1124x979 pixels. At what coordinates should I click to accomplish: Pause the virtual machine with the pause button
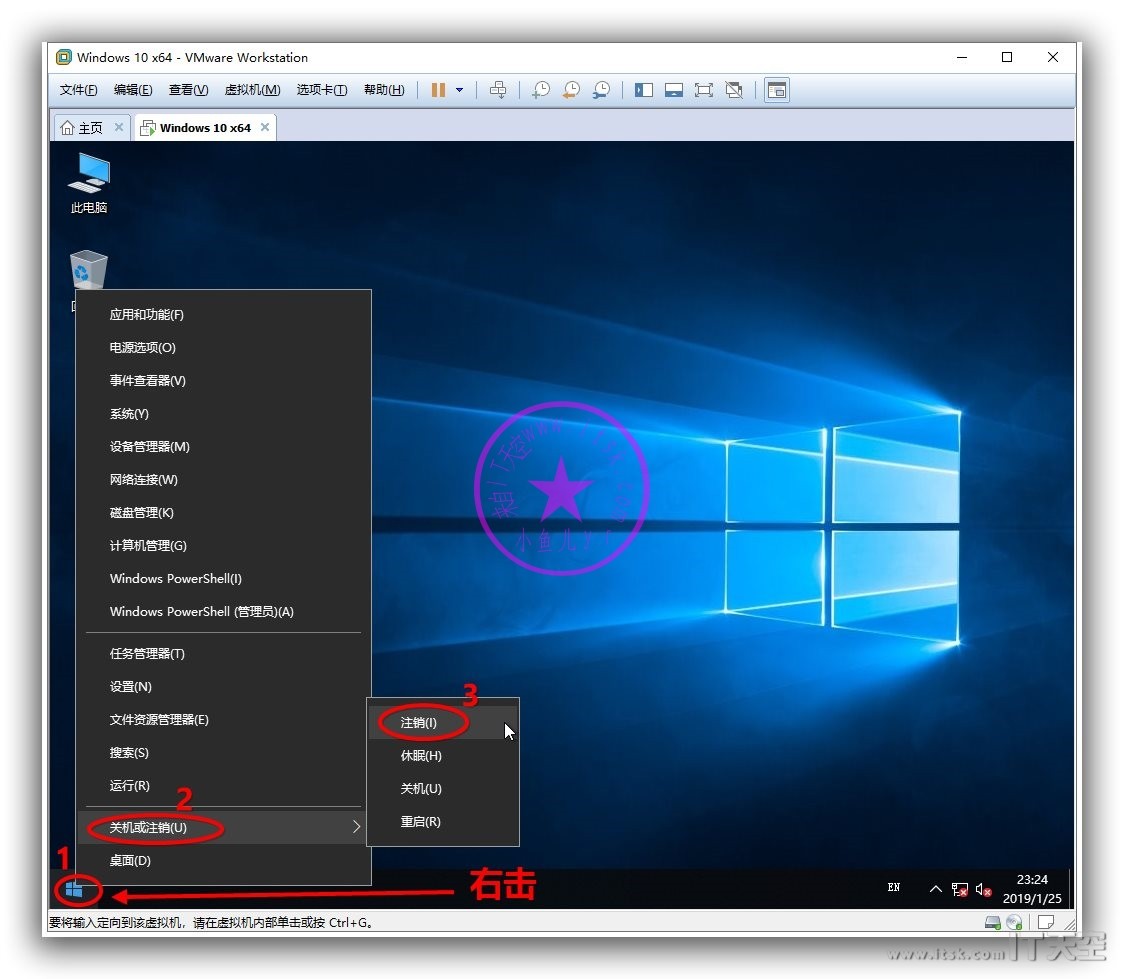pyautogui.click(x=438, y=90)
